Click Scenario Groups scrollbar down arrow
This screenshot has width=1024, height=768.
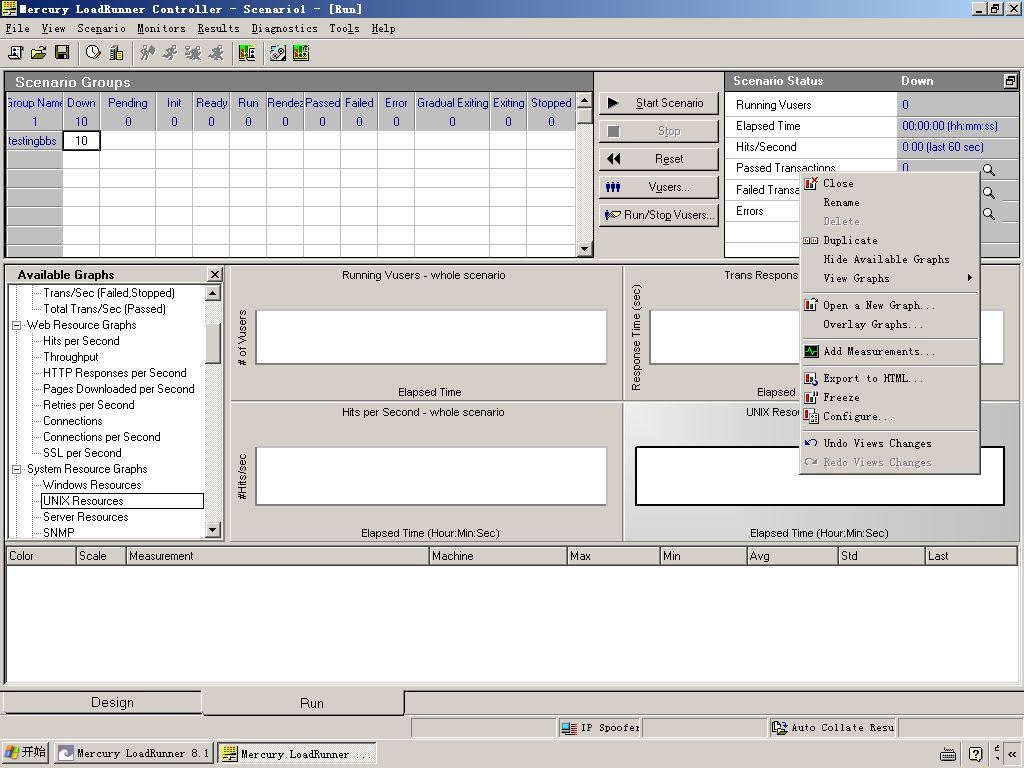click(584, 248)
